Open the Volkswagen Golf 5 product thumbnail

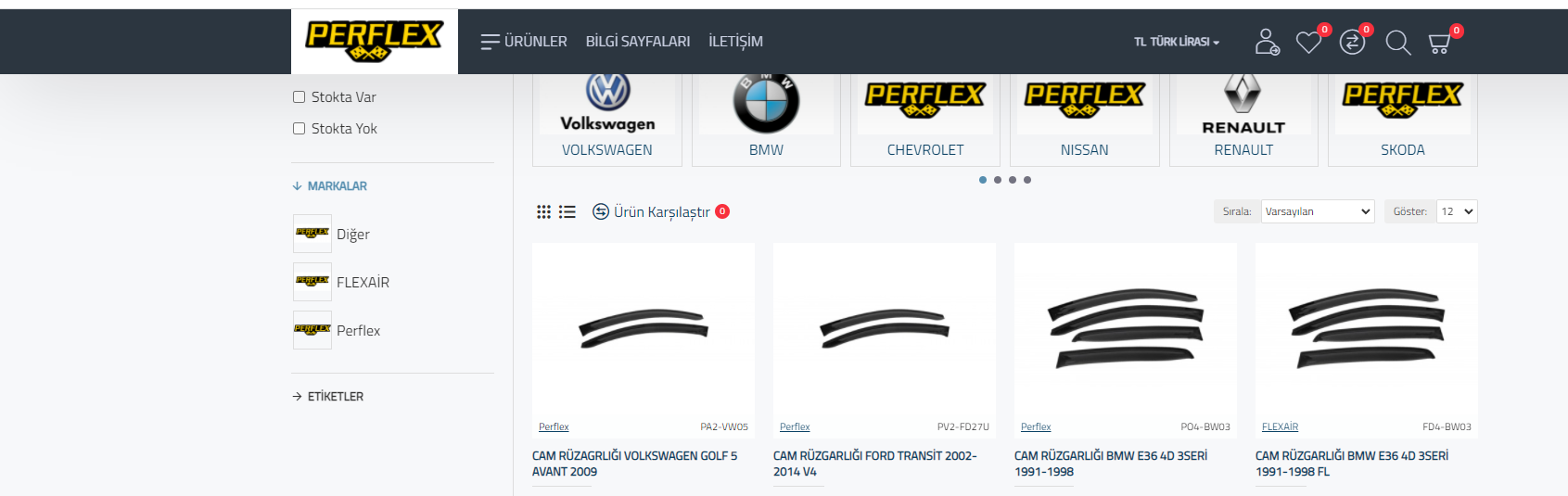tap(644, 330)
